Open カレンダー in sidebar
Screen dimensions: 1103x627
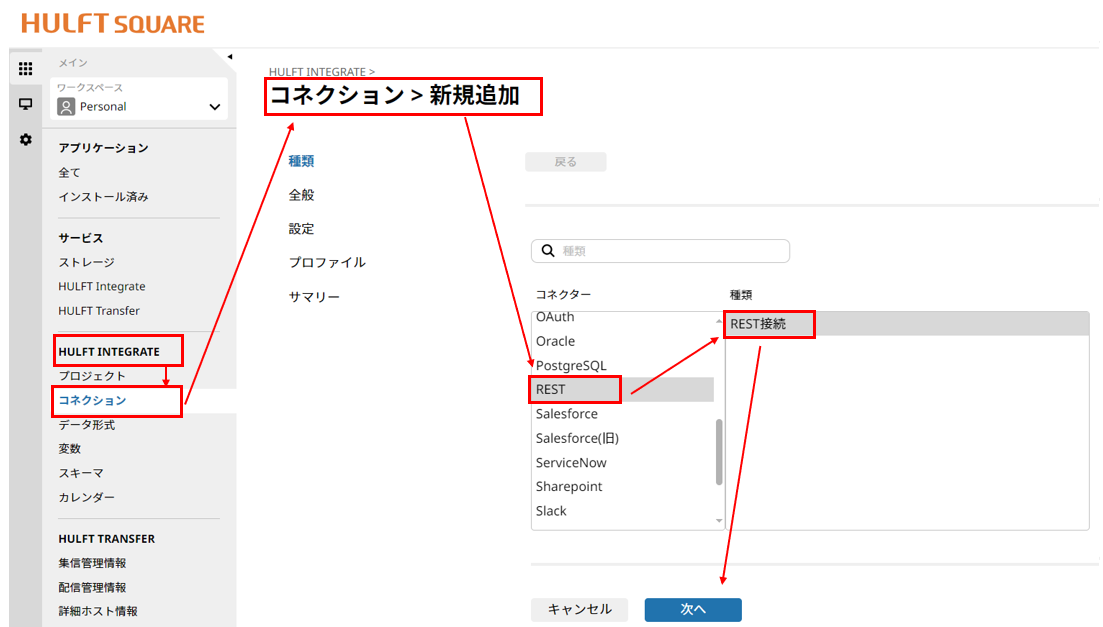click(x=87, y=498)
